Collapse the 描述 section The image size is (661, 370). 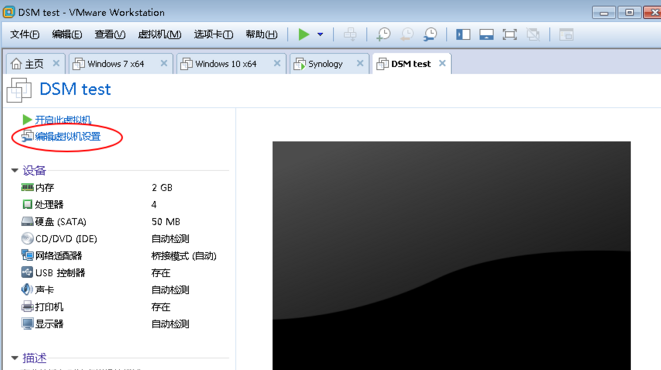coord(15,358)
